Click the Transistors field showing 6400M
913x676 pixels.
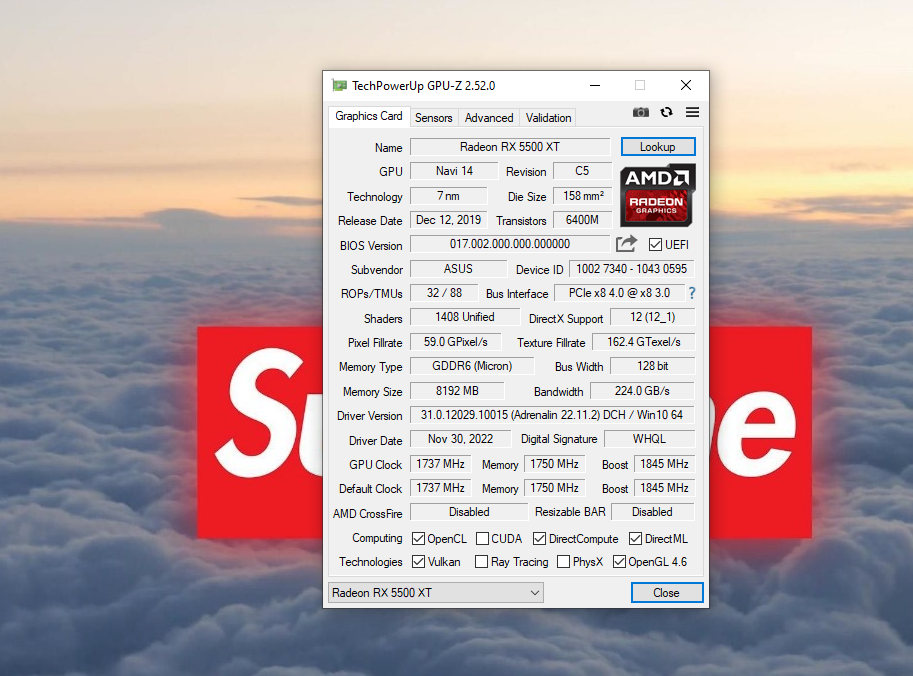tap(583, 220)
